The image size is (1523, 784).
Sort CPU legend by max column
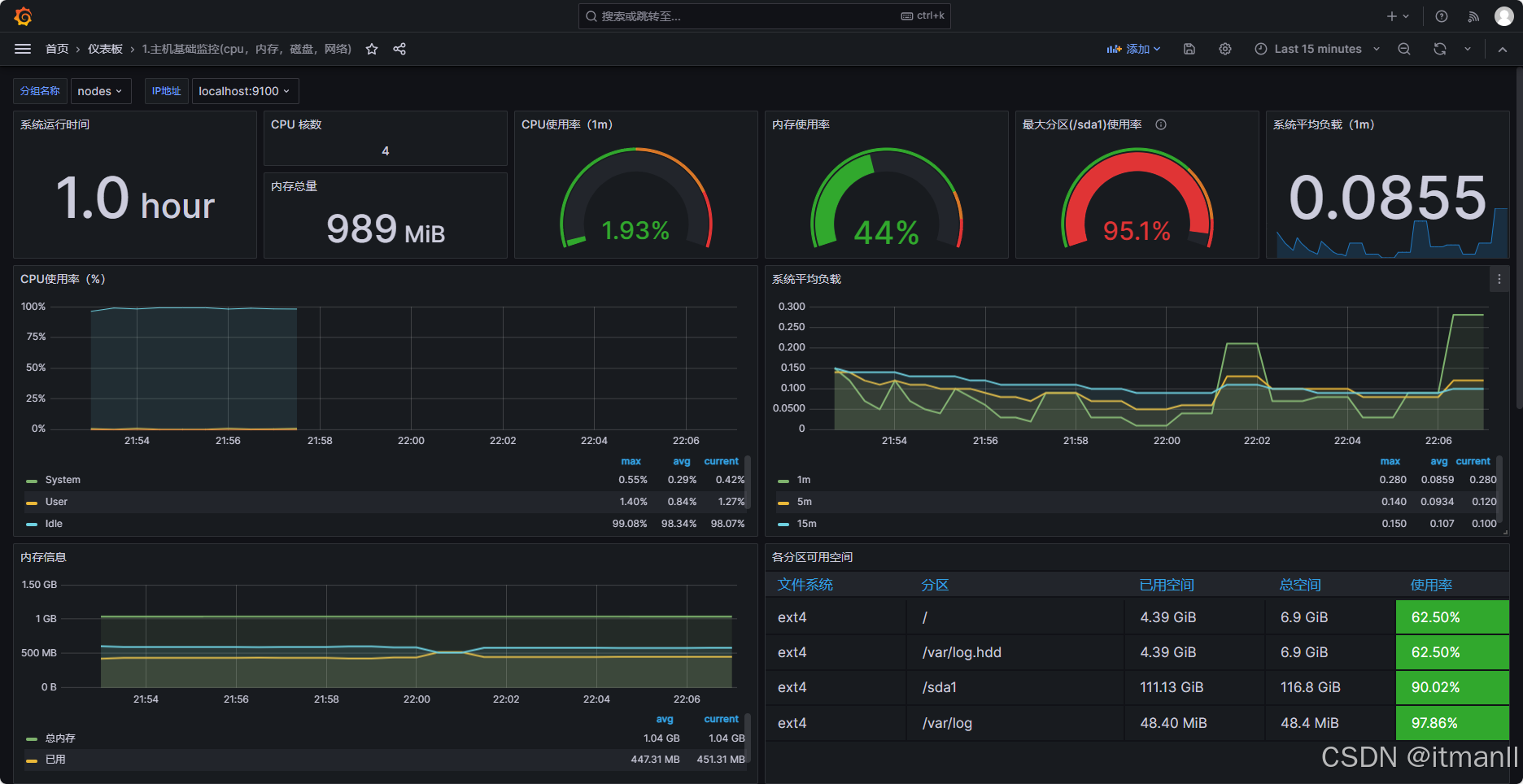click(631, 461)
